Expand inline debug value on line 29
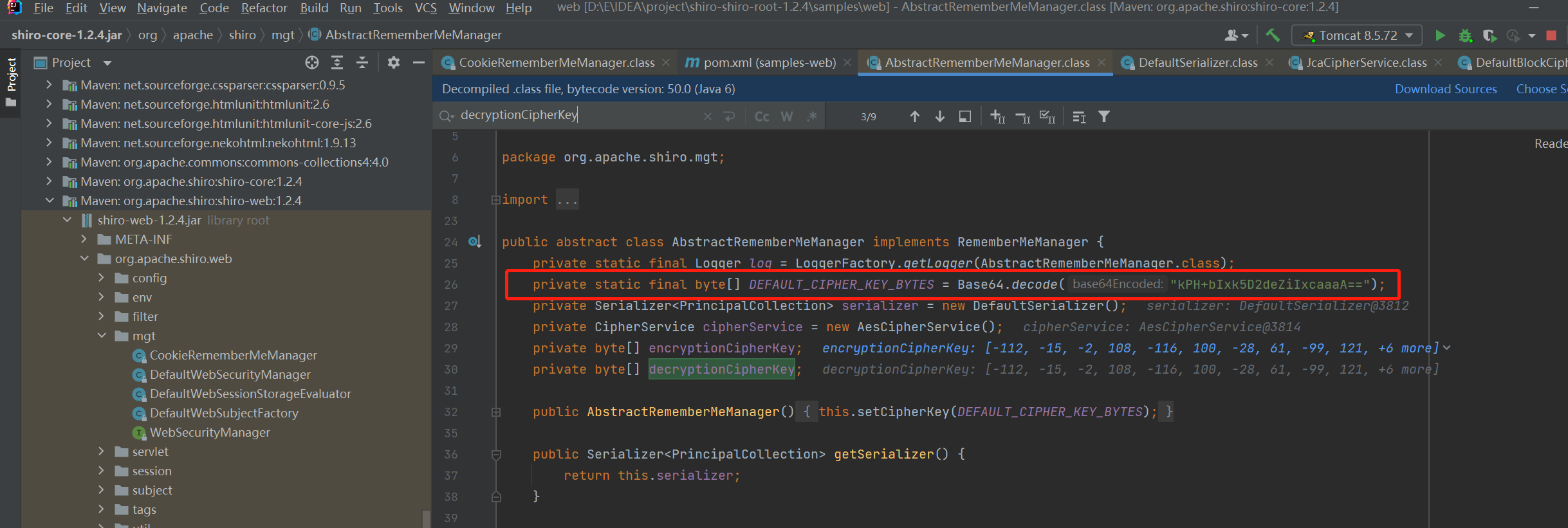1568x528 pixels. [1447, 348]
